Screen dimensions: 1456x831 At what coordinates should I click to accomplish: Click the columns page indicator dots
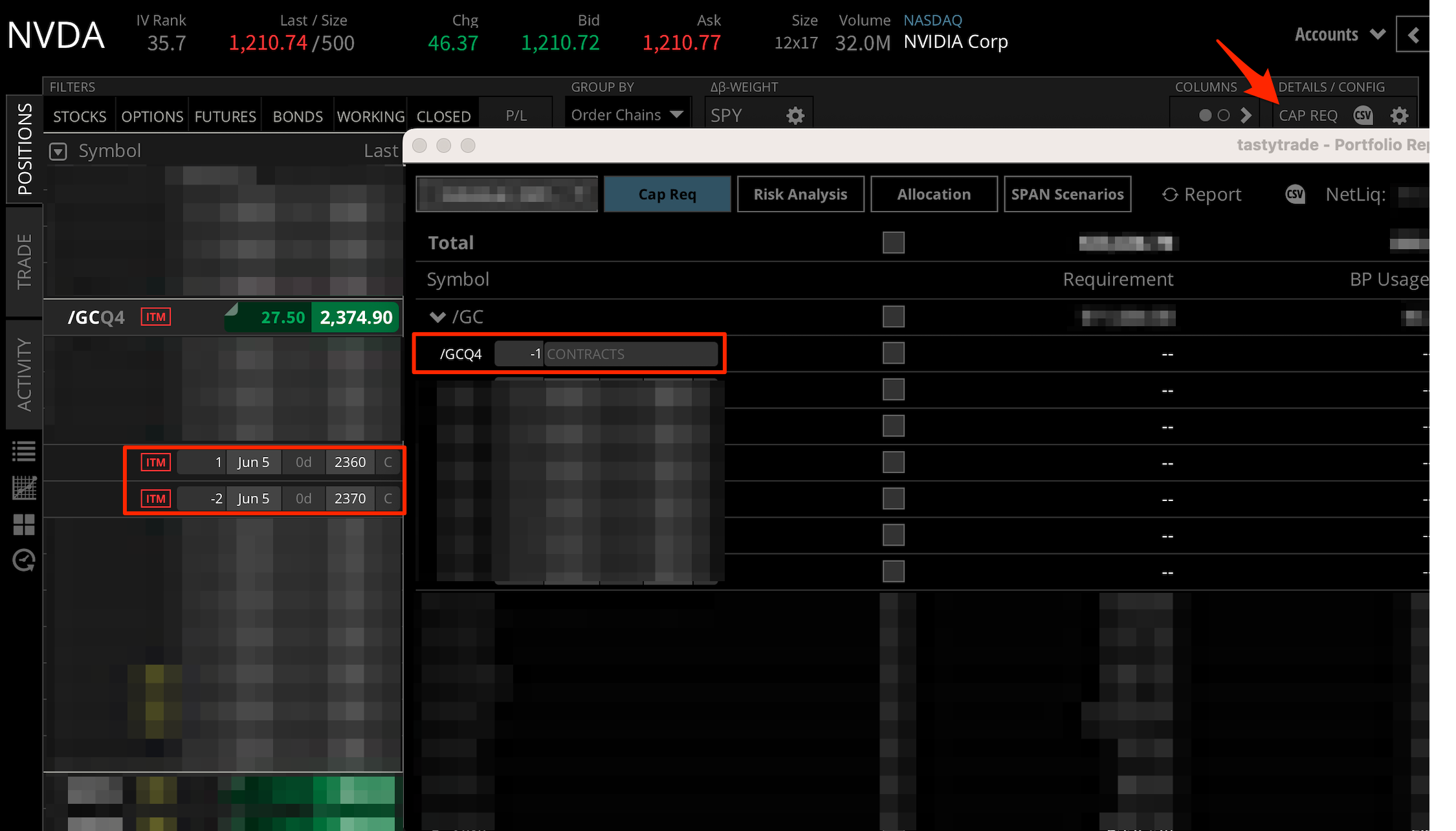1214,115
